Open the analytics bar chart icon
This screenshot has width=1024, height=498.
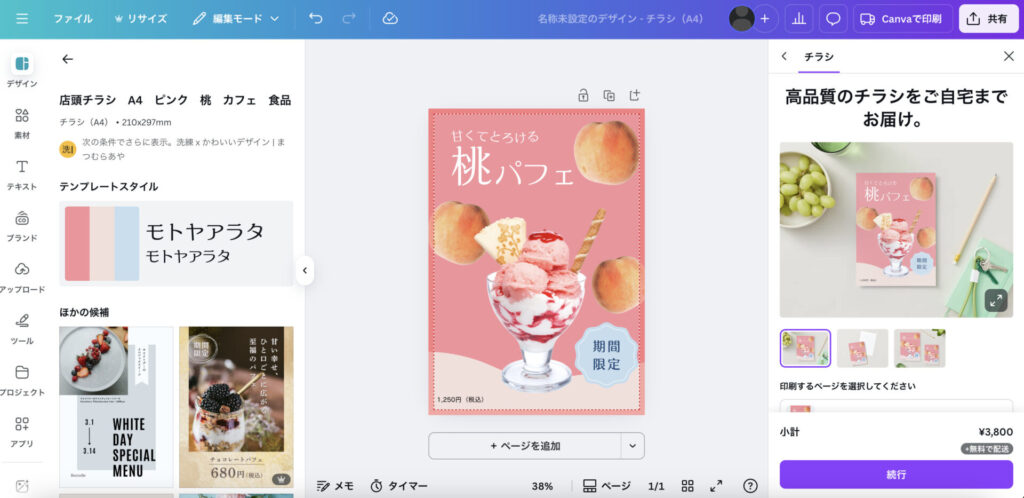point(799,18)
